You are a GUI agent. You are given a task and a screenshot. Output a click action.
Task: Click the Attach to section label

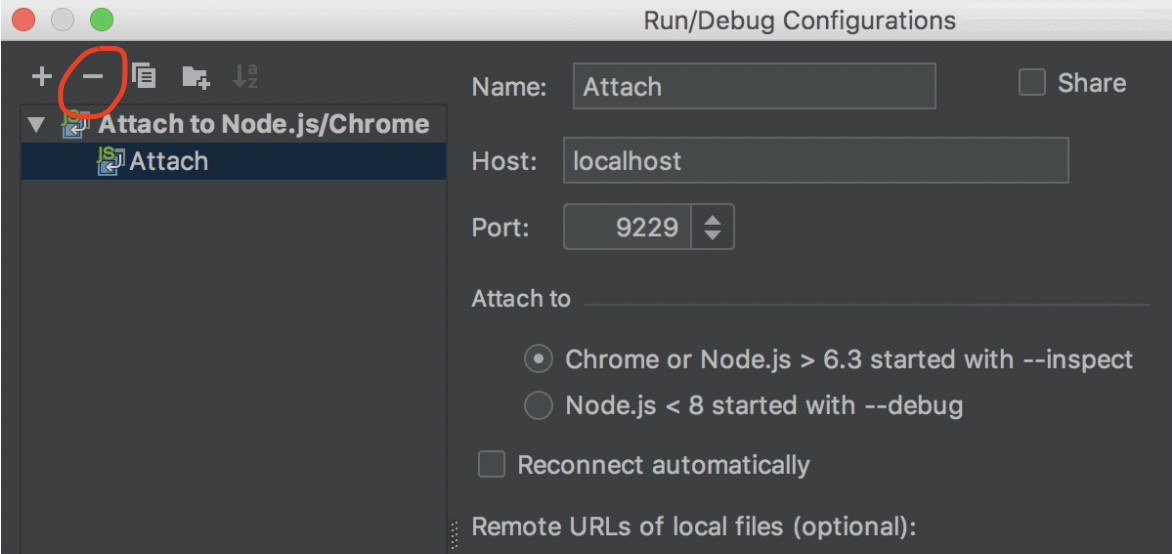coord(521,299)
